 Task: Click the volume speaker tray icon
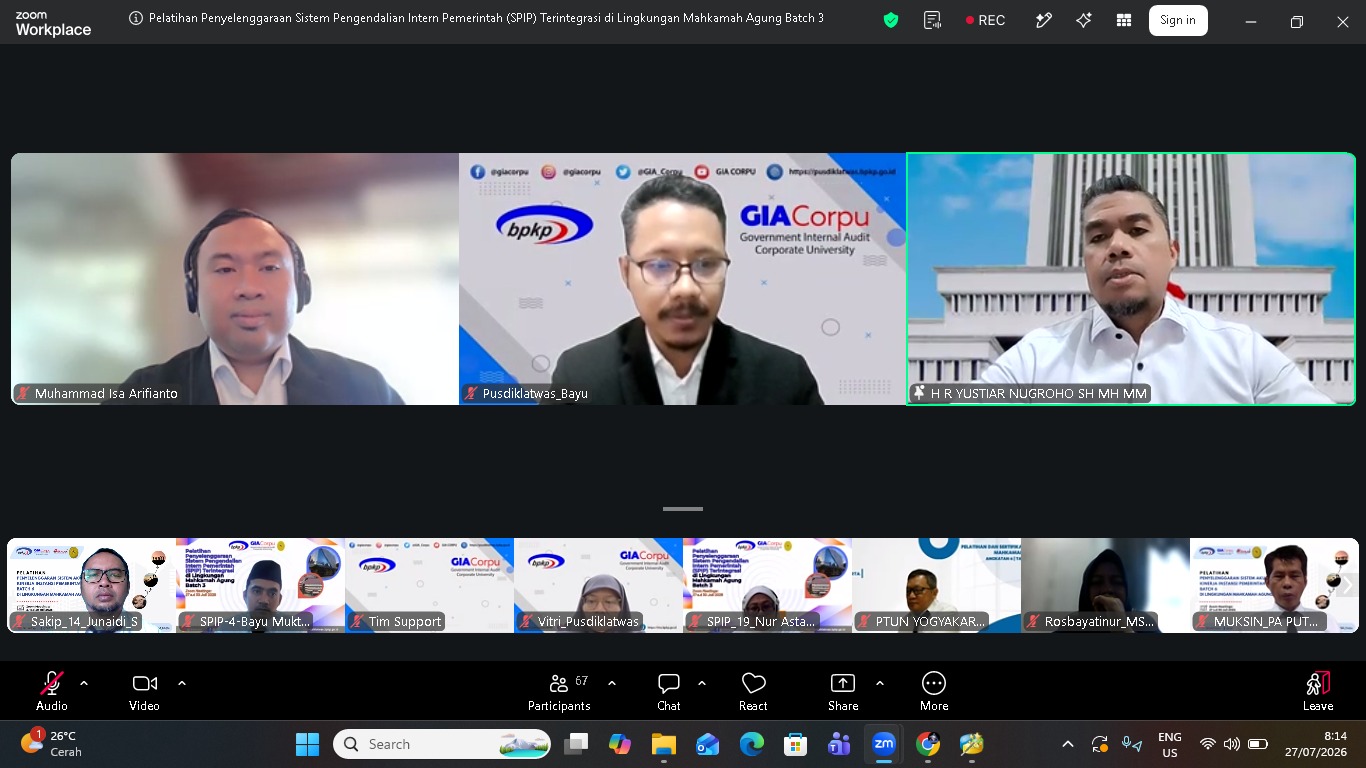click(x=1232, y=744)
